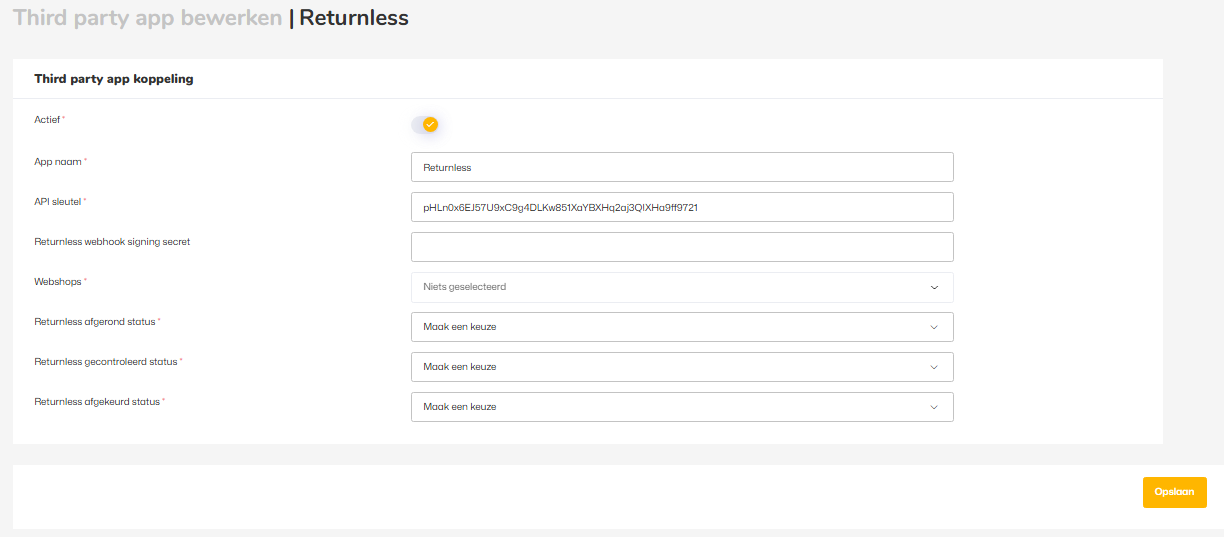The image size is (1224, 537).
Task: Open the Webshops dropdown
Action: (x=681, y=287)
